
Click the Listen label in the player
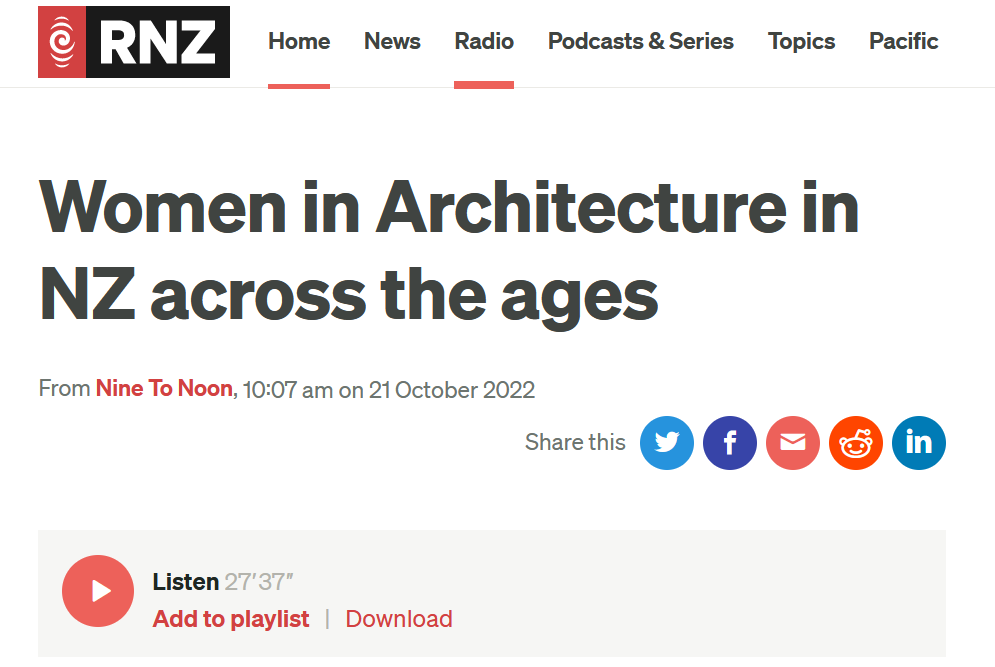click(x=185, y=582)
